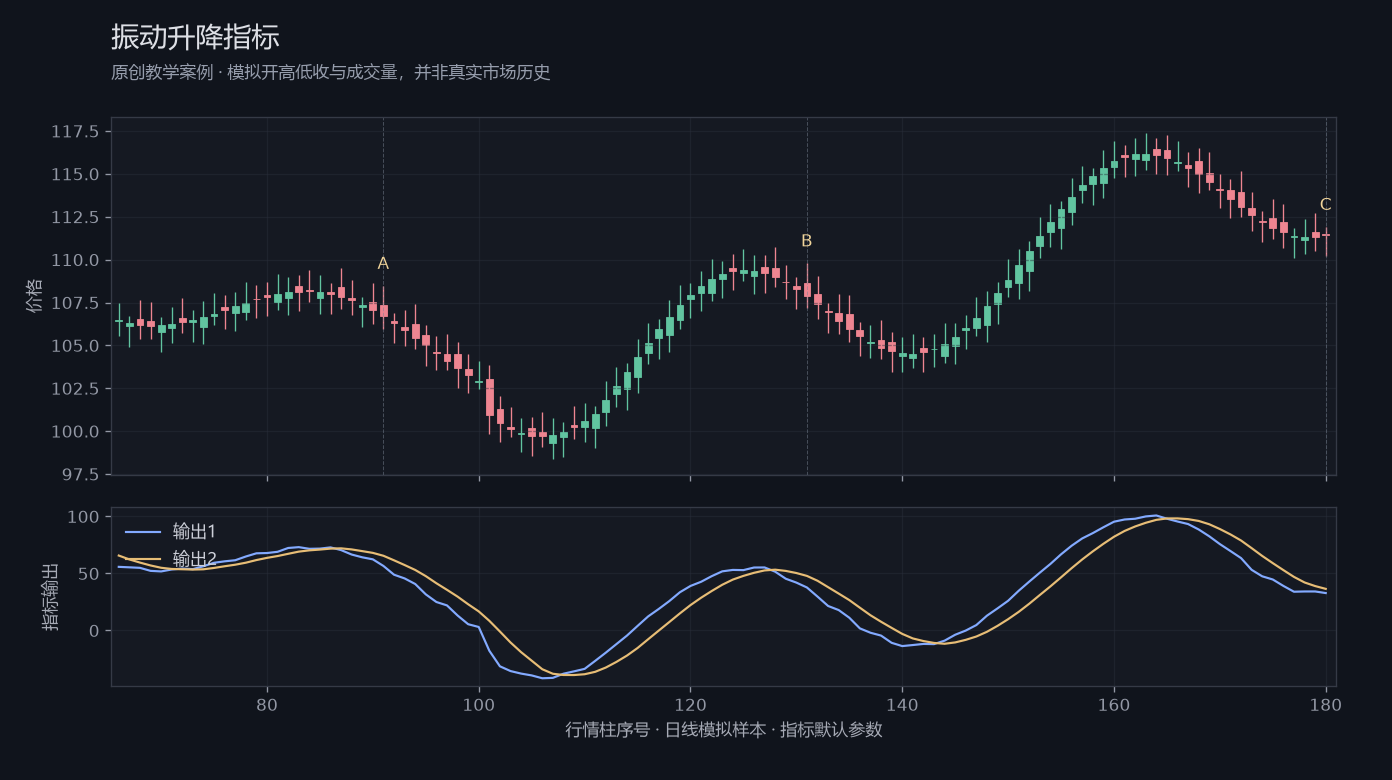
Task: Click price axis tick 110.0
Action: coord(75,261)
